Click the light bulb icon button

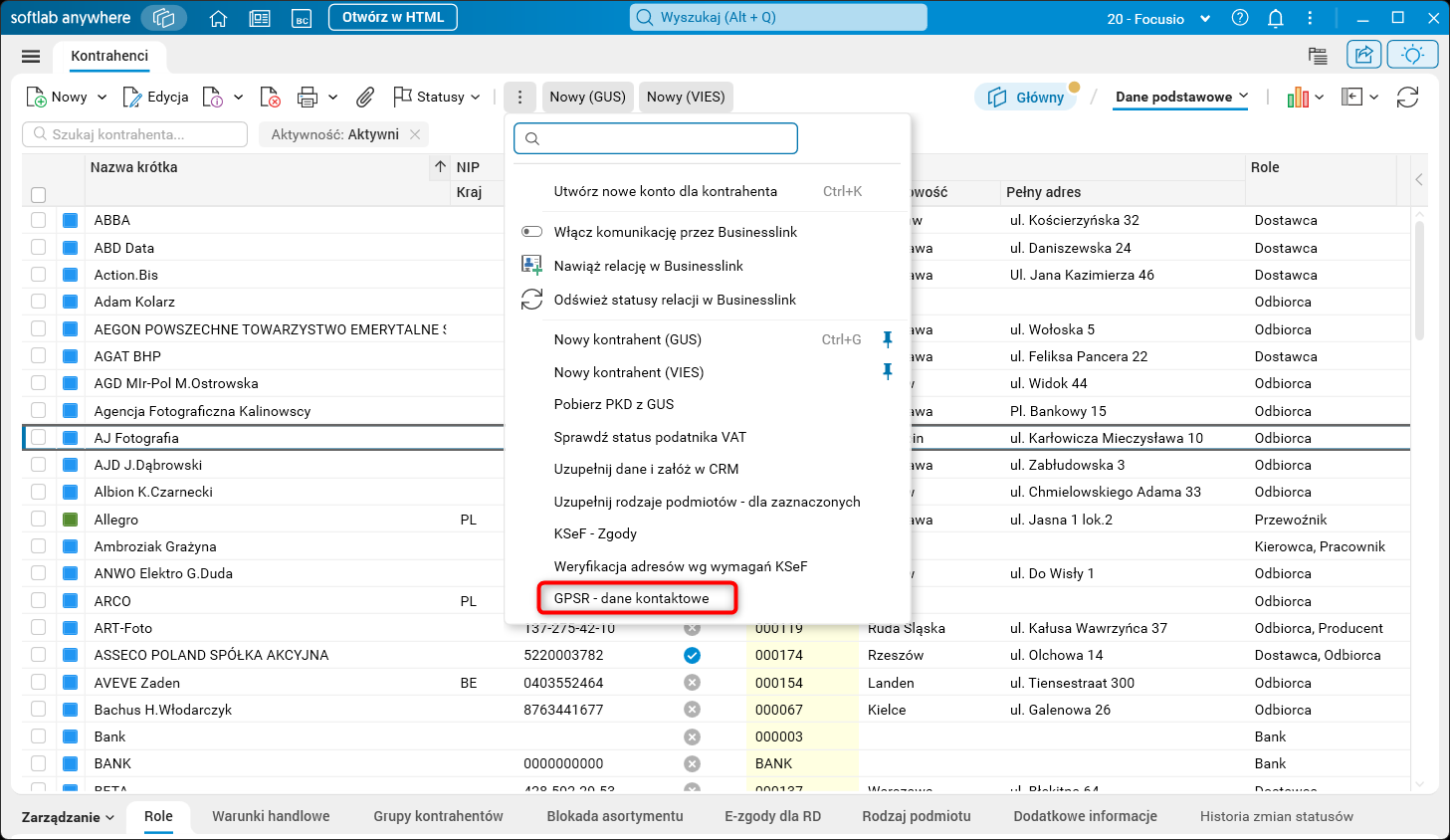[x=1412, y=55]
